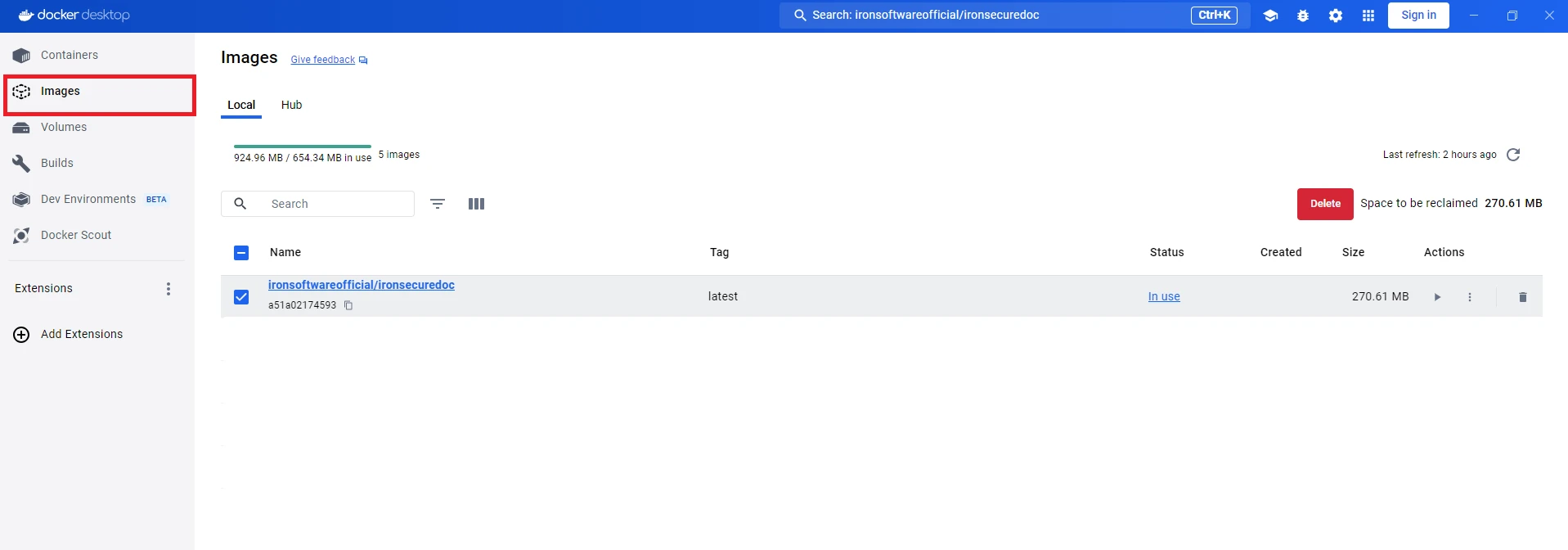Open the column display options icon
The image size is (1568, 550).
pyautogui.click(x=476, y=204)
